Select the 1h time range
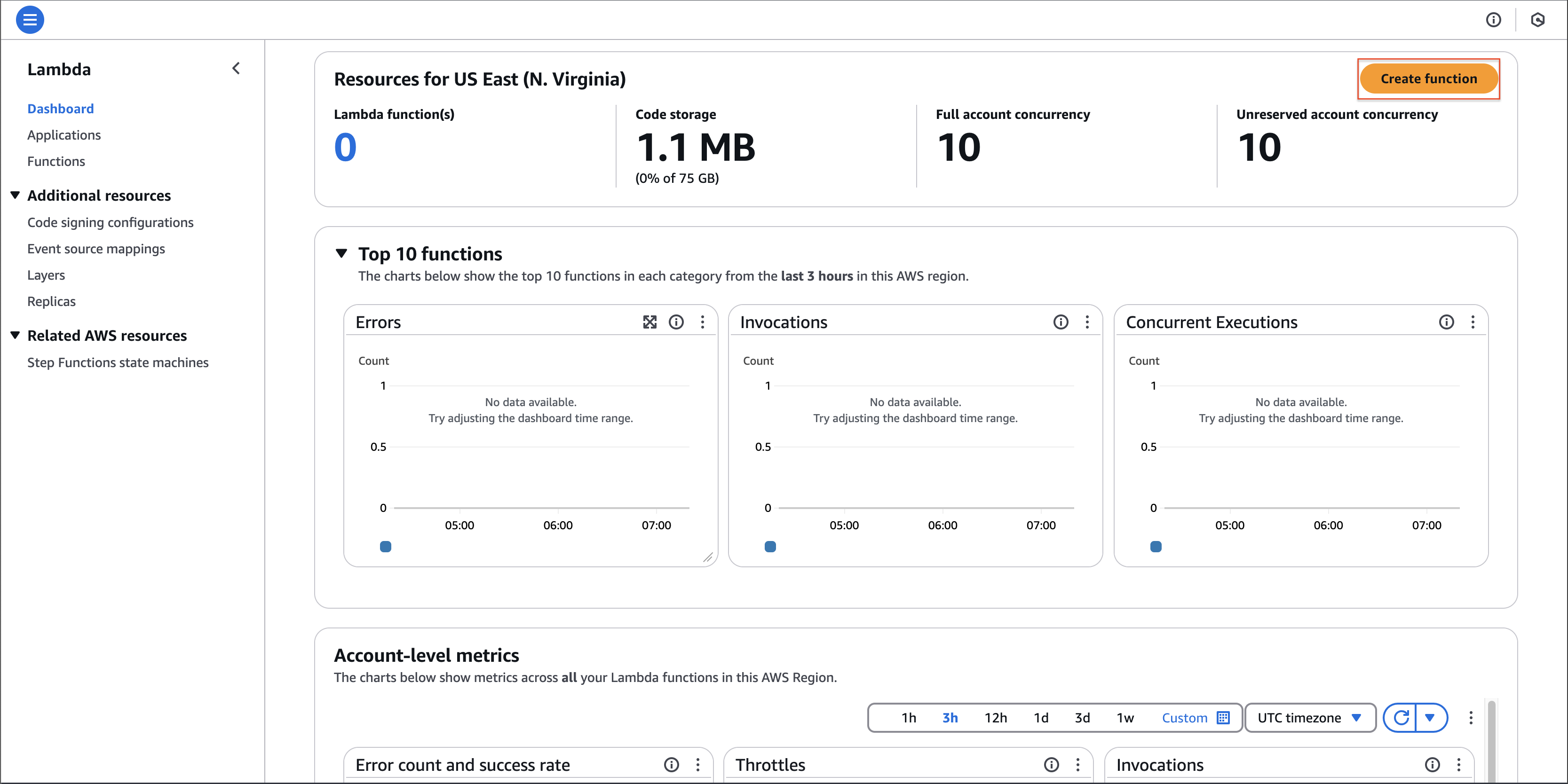Screen dimensions: 1568x784 point(908,718)
